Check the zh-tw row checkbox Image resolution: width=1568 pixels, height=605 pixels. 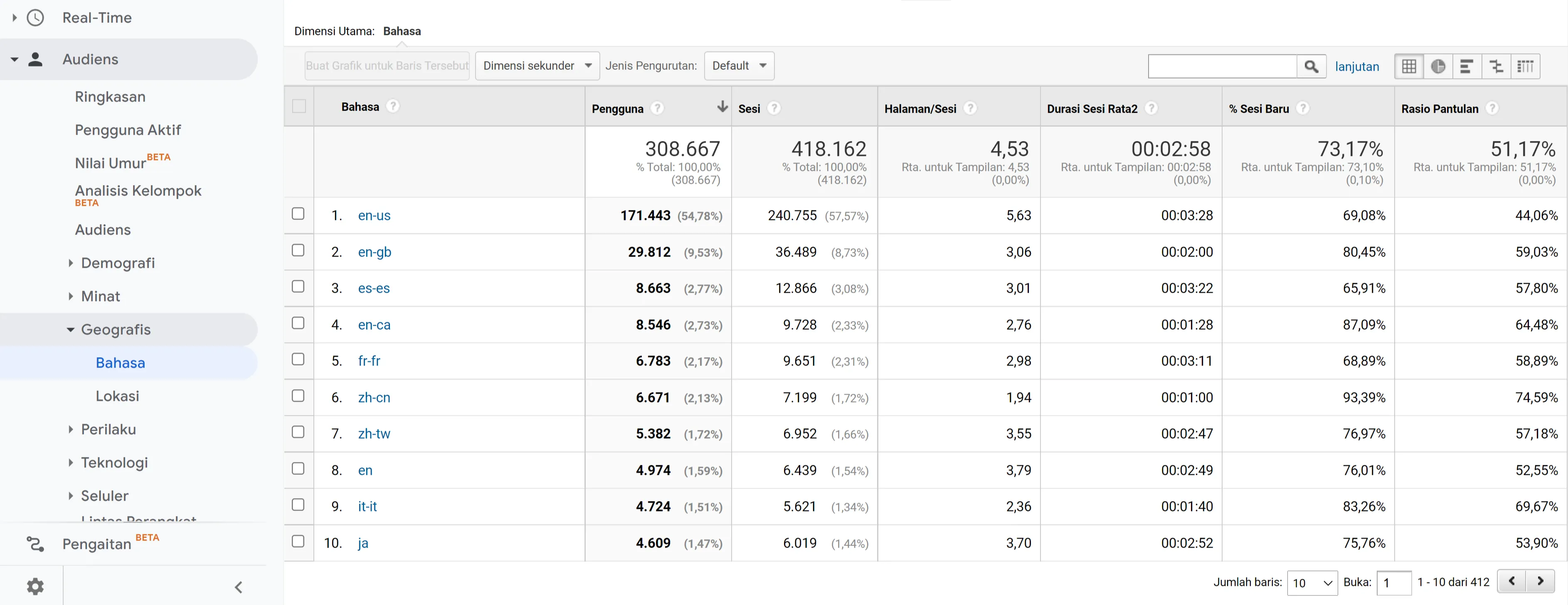pos(298,432)
